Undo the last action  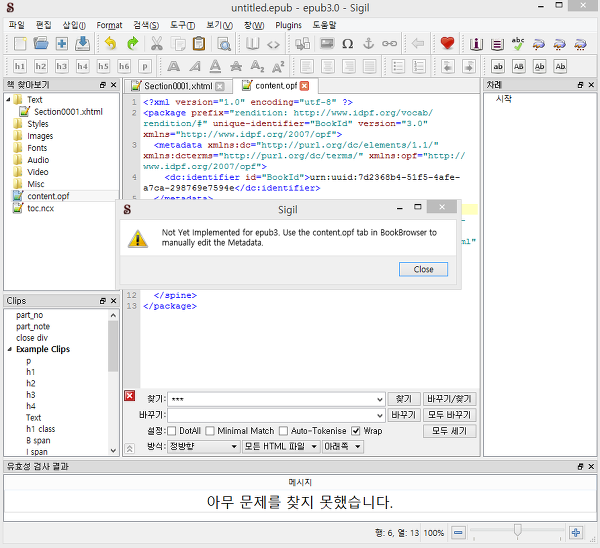tap(111, 44)
